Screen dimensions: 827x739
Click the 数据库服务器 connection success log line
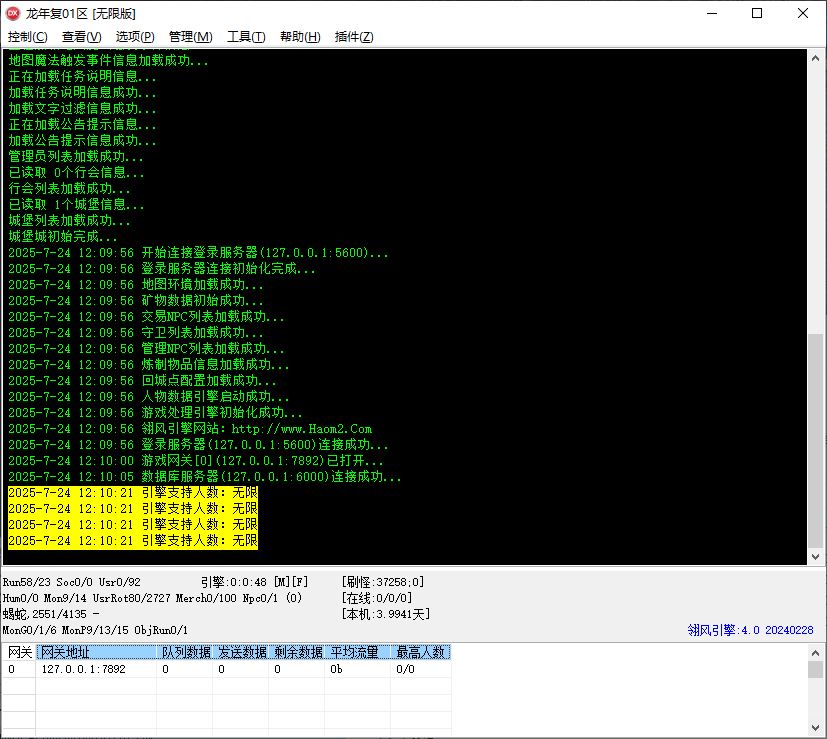pyautogui.click(x=205, y=477)
